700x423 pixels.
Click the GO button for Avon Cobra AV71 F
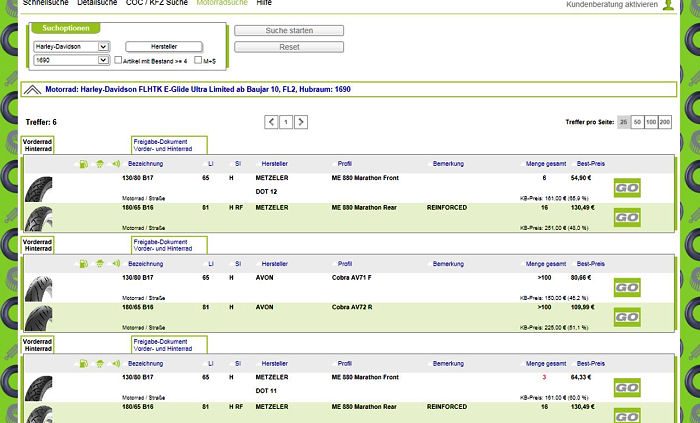click(627, 287)
